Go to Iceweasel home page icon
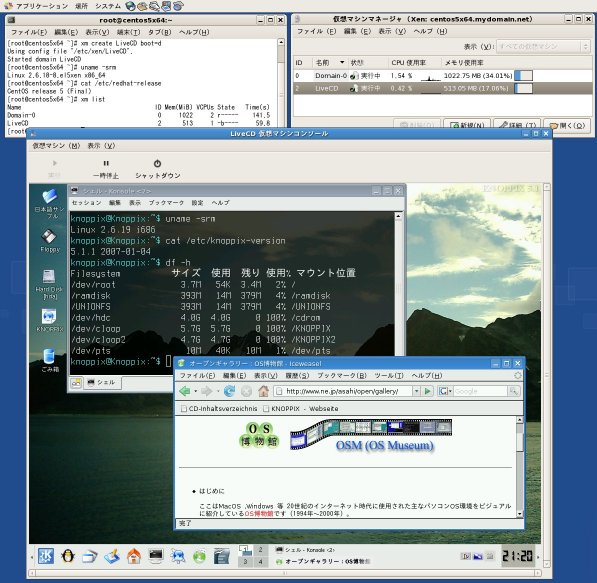The width and height of the screenshot is (597, 583). click(263, 391)
